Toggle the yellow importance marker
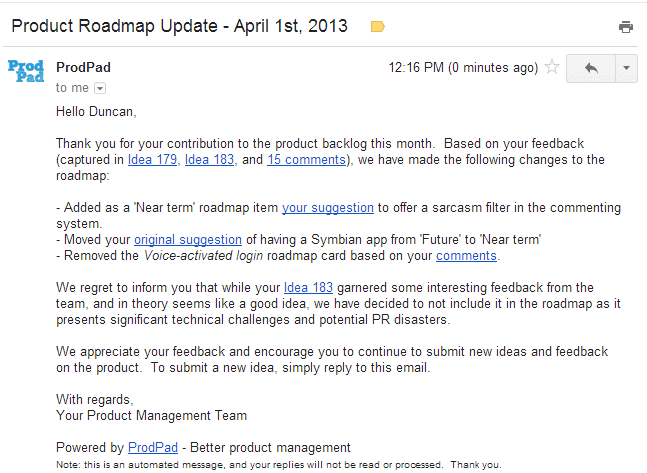The height and width of the screenshot is (473, 647). coord(377,27)
